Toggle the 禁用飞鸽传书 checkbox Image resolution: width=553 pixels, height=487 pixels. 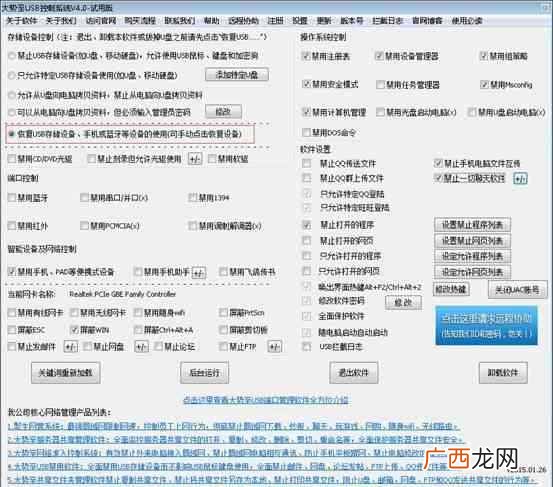(223, 272)
